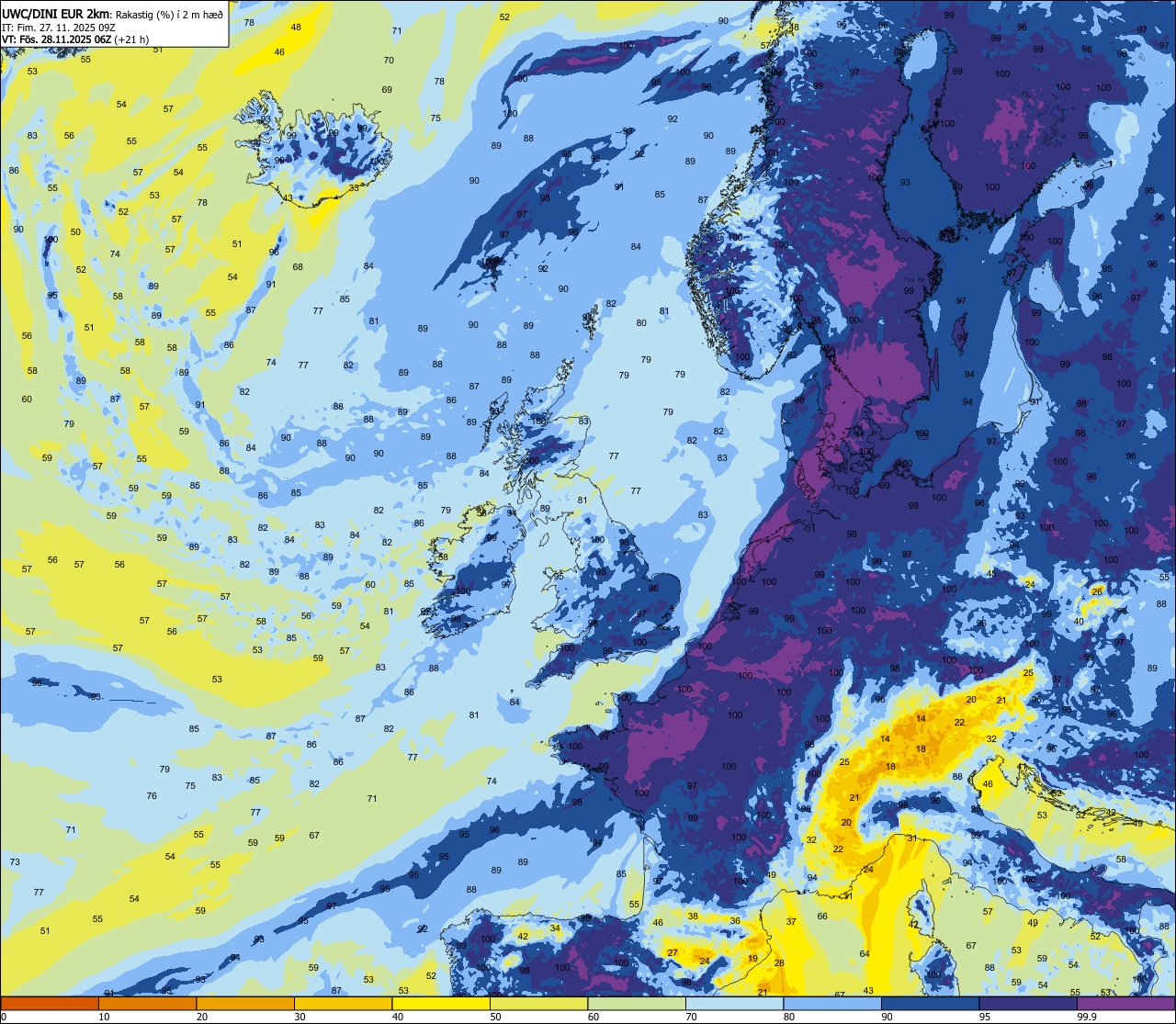The image size is (1176, 1024).
Task: Click the 'IT: Fim. 27. 11. 2025 09Z' line
Action: tap(59, 28)
